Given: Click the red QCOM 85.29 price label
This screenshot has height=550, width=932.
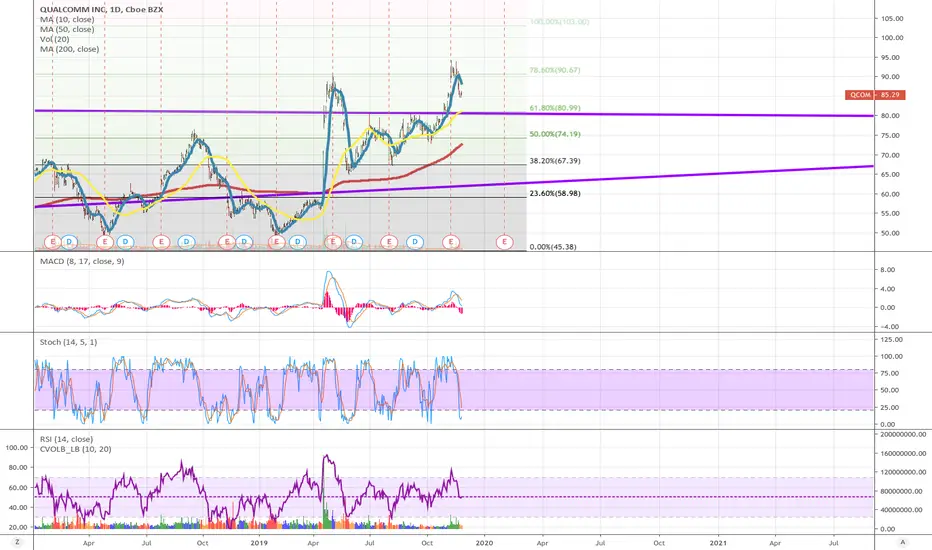Looking at the screenshot, I should tap(875, 95).
